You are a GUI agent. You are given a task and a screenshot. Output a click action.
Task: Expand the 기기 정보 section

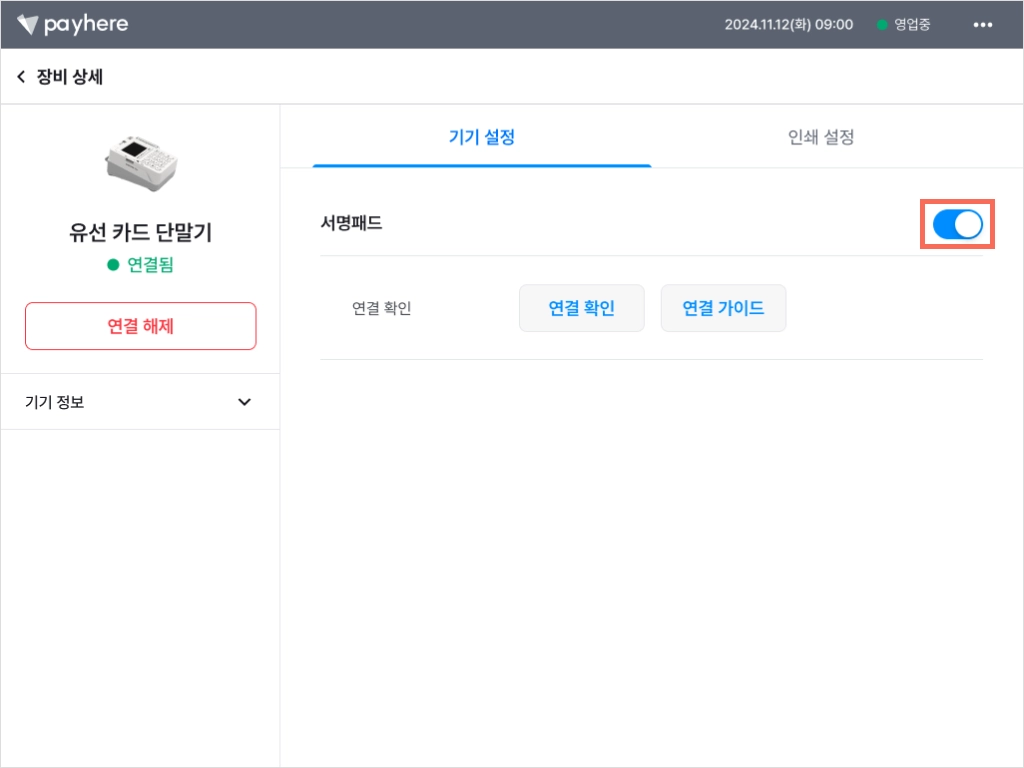(140, 402)
